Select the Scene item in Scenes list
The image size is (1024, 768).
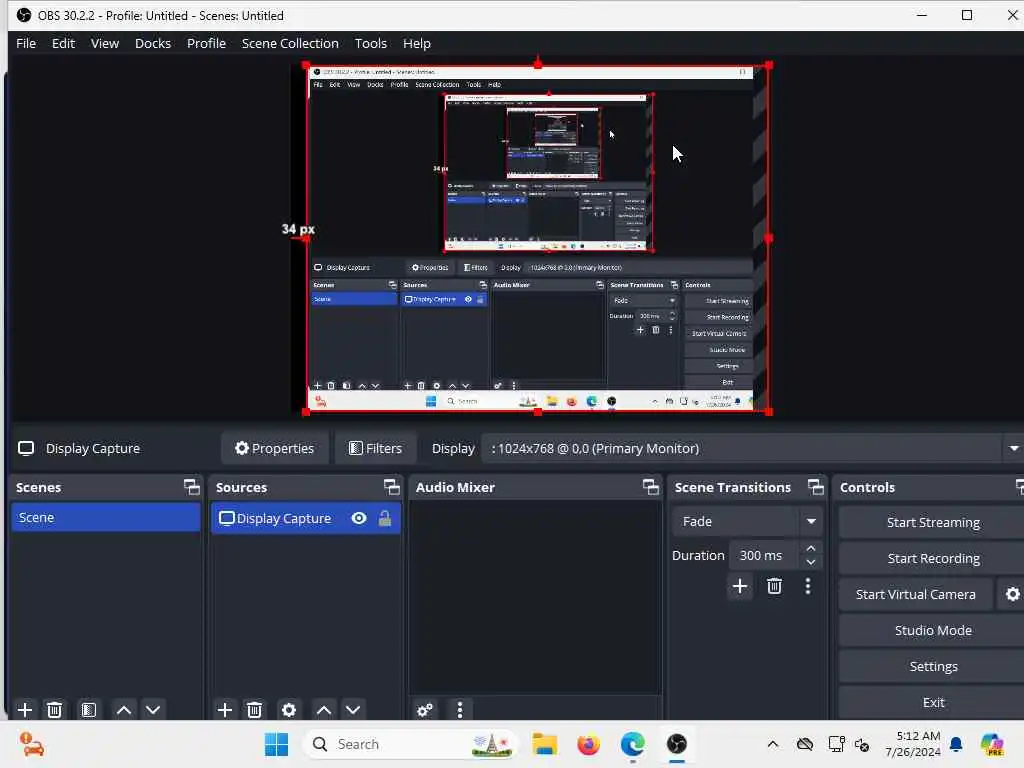pos(106,517)
